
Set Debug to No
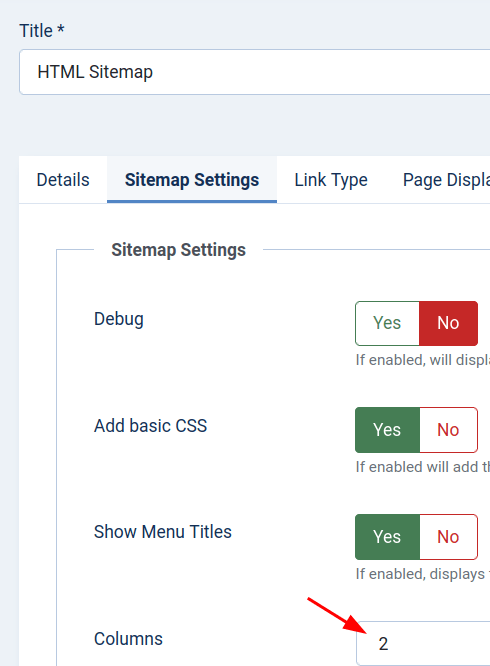(x=448, y=323)
